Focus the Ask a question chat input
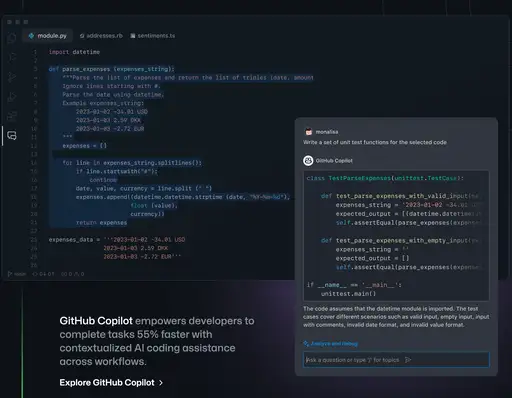This screenshot has height=398, width=512. (396, 360)
